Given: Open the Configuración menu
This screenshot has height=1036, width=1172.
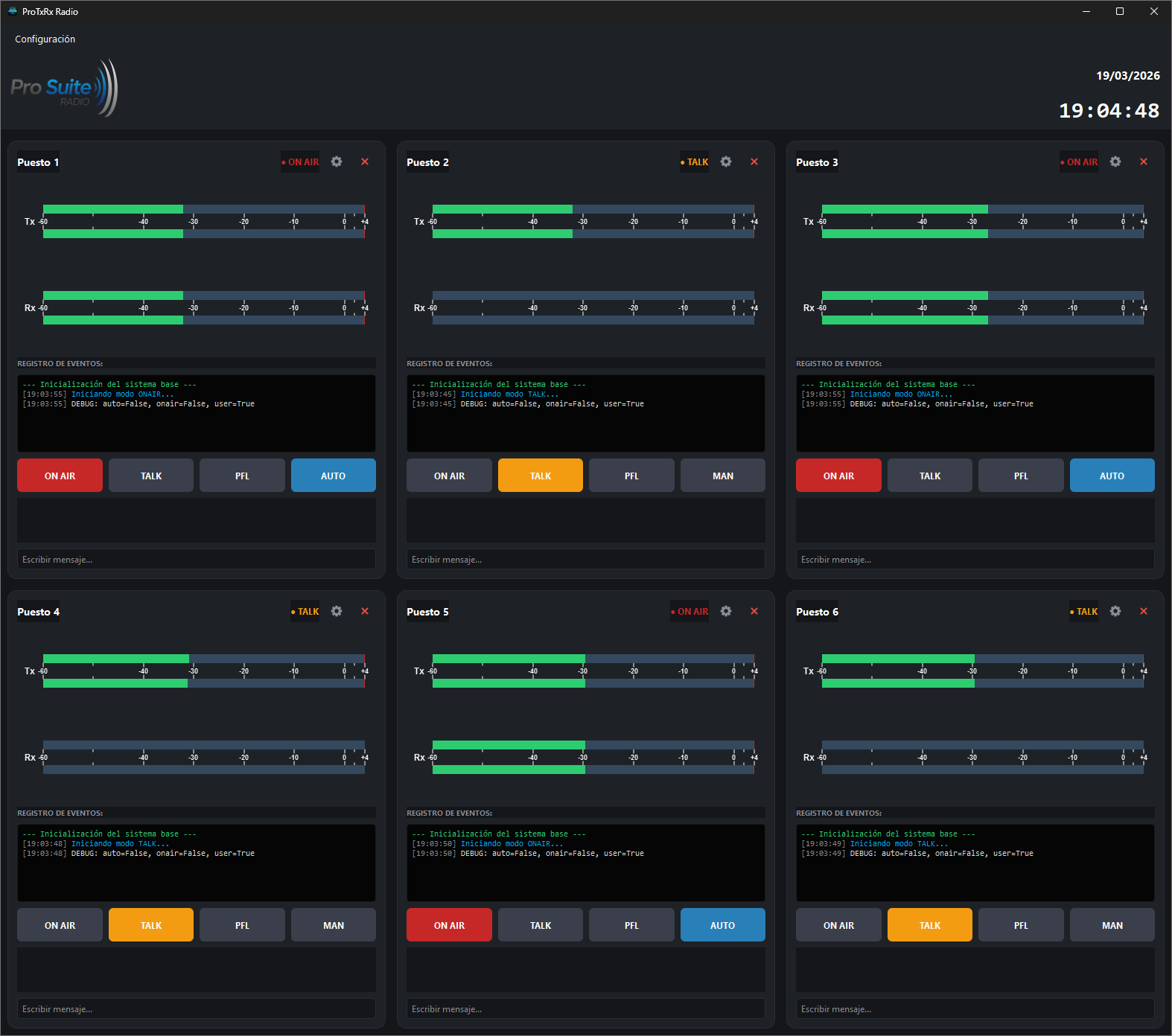Looking at the screenshot, I should coord(45,39).
